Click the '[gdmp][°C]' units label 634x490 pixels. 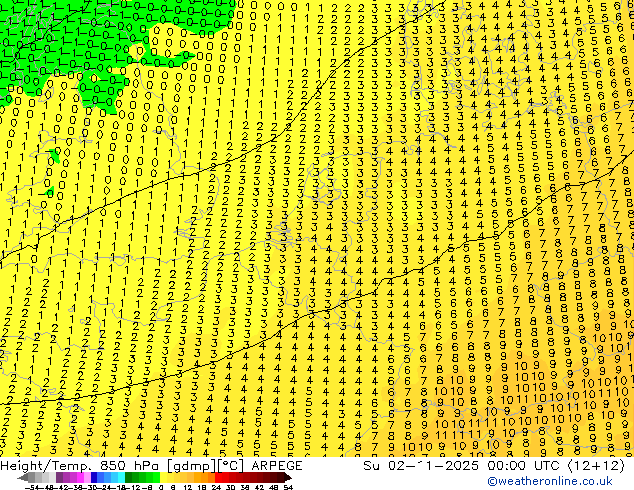(205, 466)
